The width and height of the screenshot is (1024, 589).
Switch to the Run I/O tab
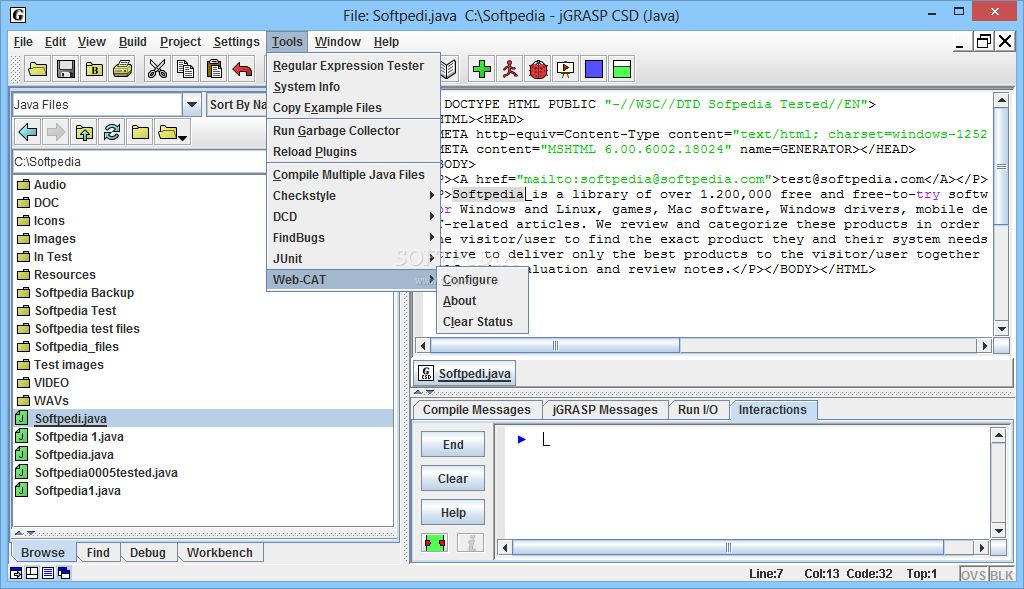[697, 410]
